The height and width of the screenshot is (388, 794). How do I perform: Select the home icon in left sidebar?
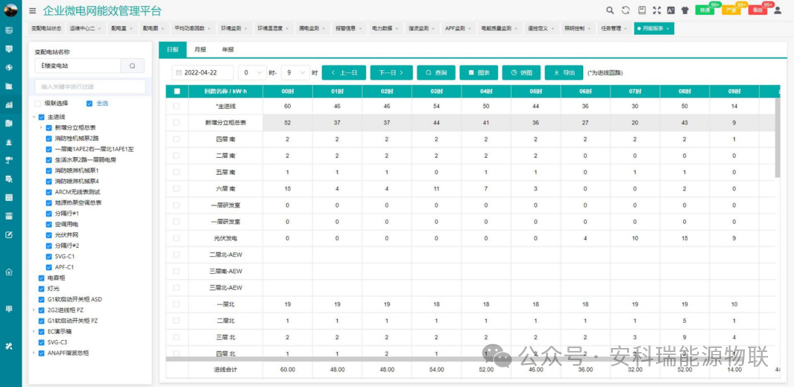pyautogui.click(x=9, y=272)
